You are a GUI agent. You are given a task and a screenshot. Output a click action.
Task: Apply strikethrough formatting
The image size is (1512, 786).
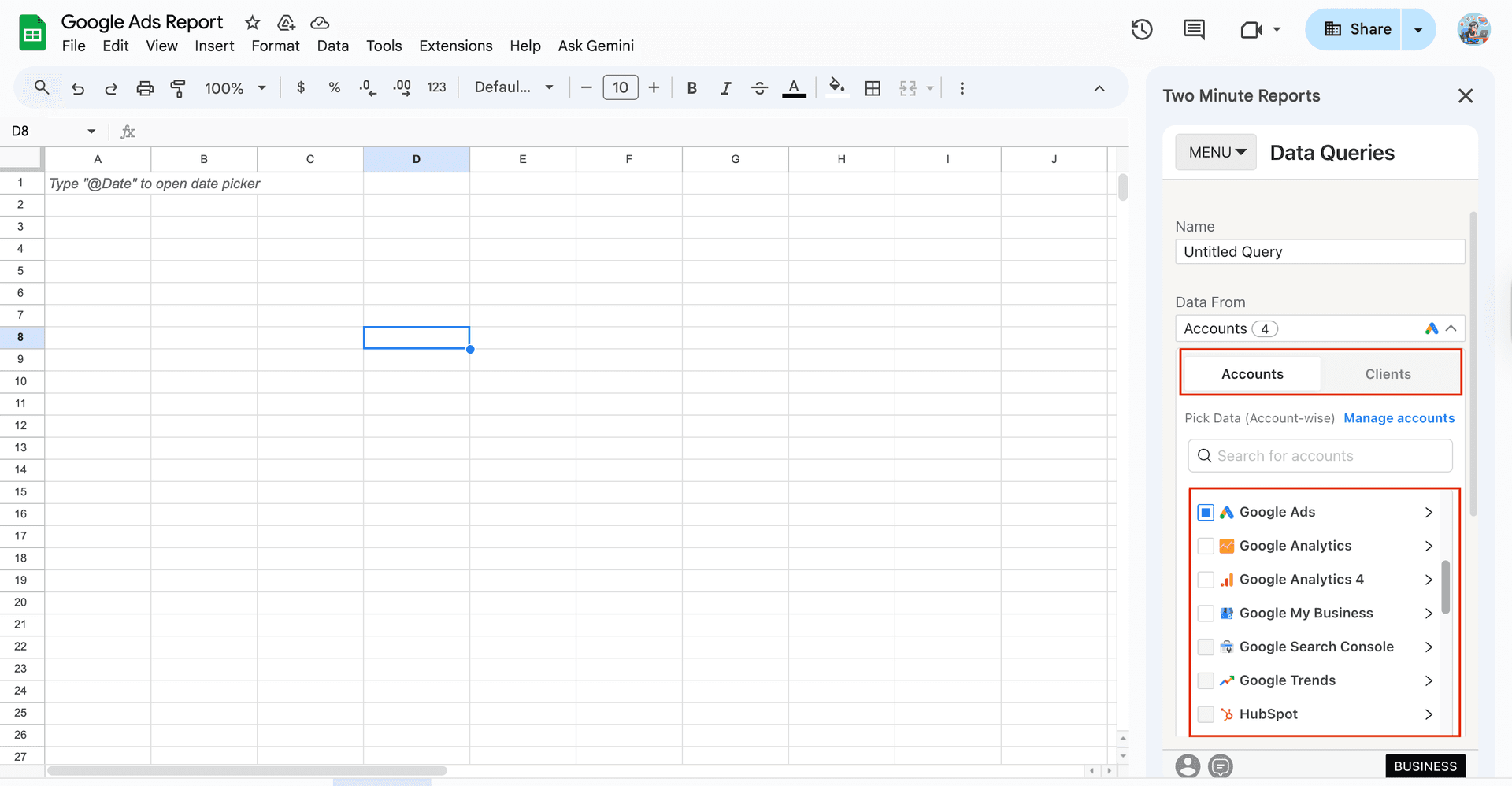[x=759, y=87]
